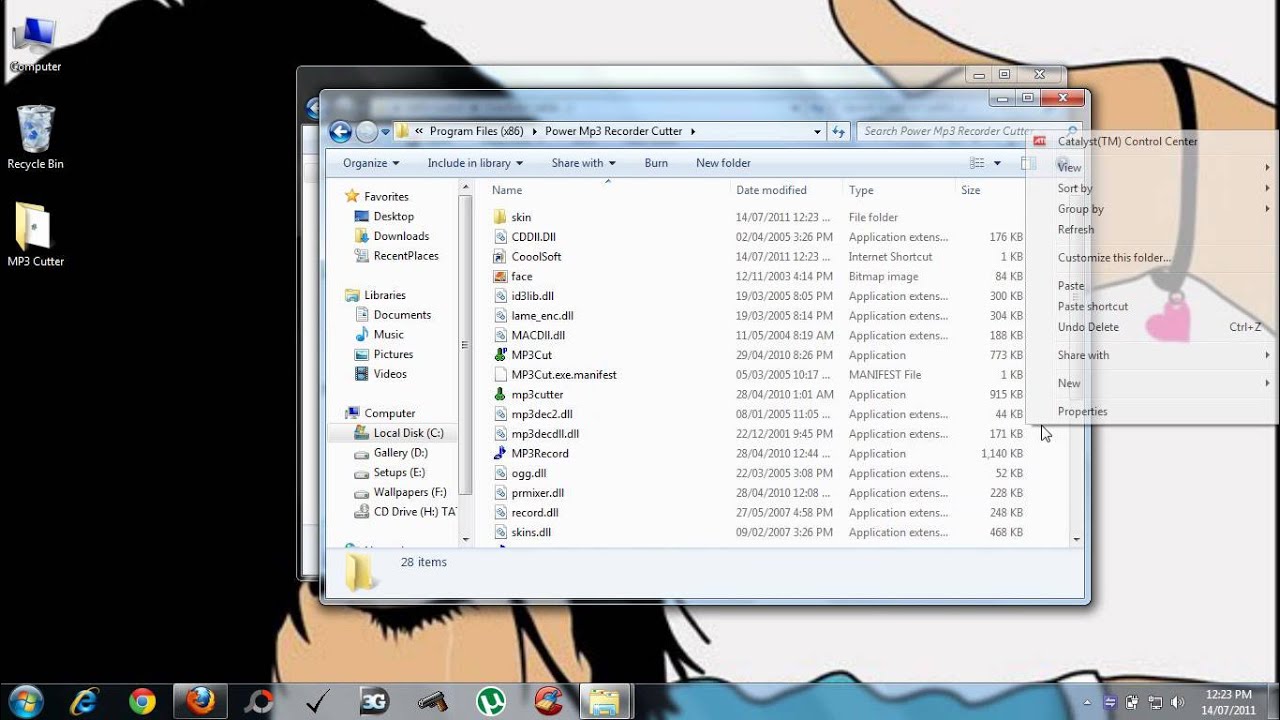Open Internet Explorer from the taskbar

coord(85,702)
